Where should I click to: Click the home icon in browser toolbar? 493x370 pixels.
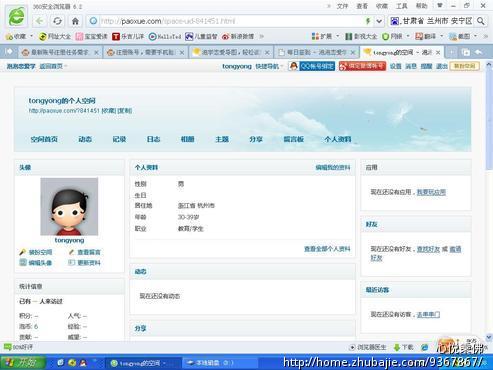[75, 21]
